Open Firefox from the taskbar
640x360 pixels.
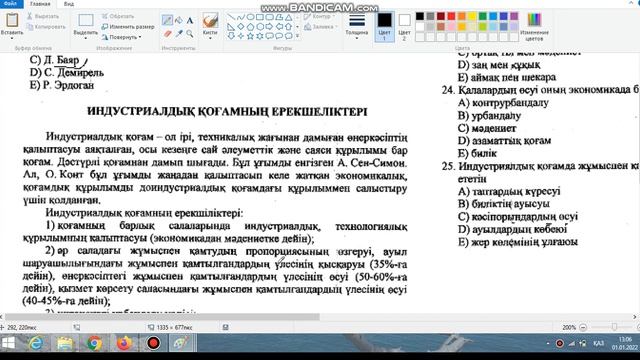(x=124, y=343)
